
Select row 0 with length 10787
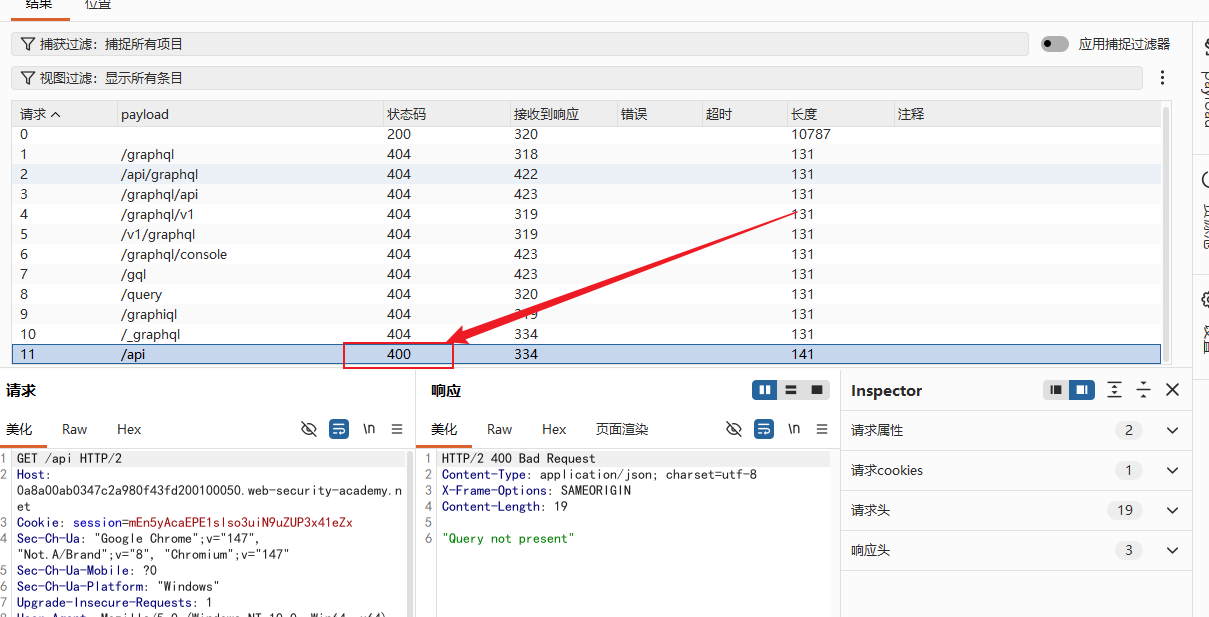[586, 134]
